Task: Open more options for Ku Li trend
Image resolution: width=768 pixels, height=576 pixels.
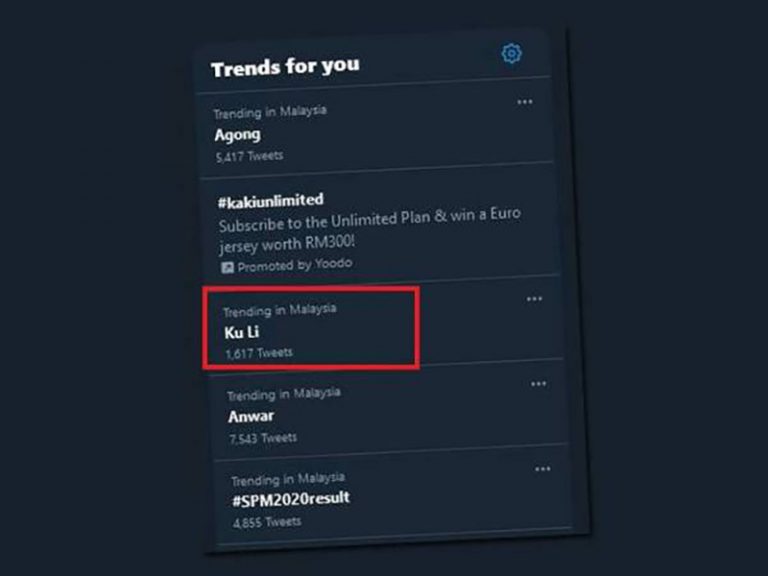Action: [x=534, y=298]
